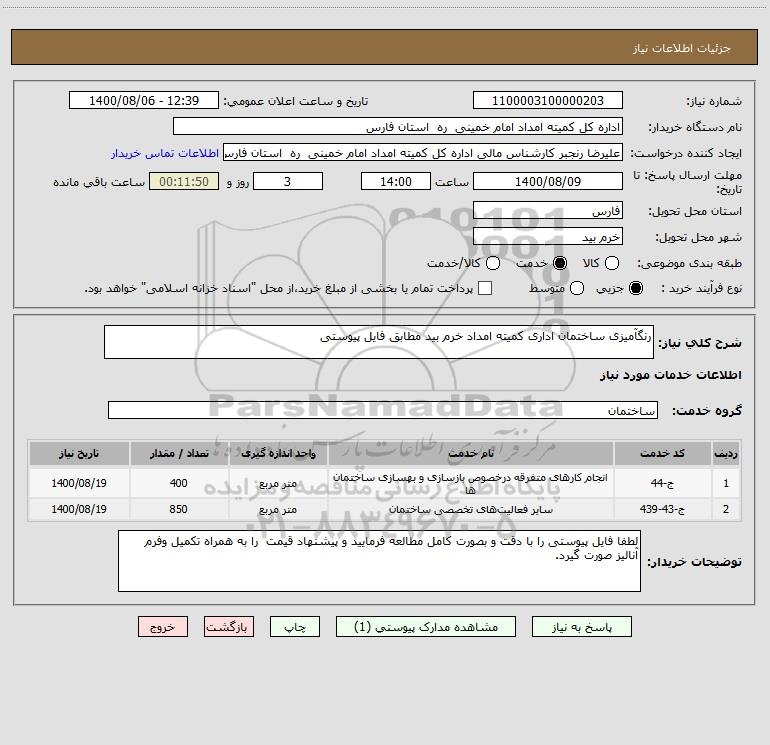Click the deadline date field 1400/08/09
770x745 pixels.
click(x=548, y=181)
